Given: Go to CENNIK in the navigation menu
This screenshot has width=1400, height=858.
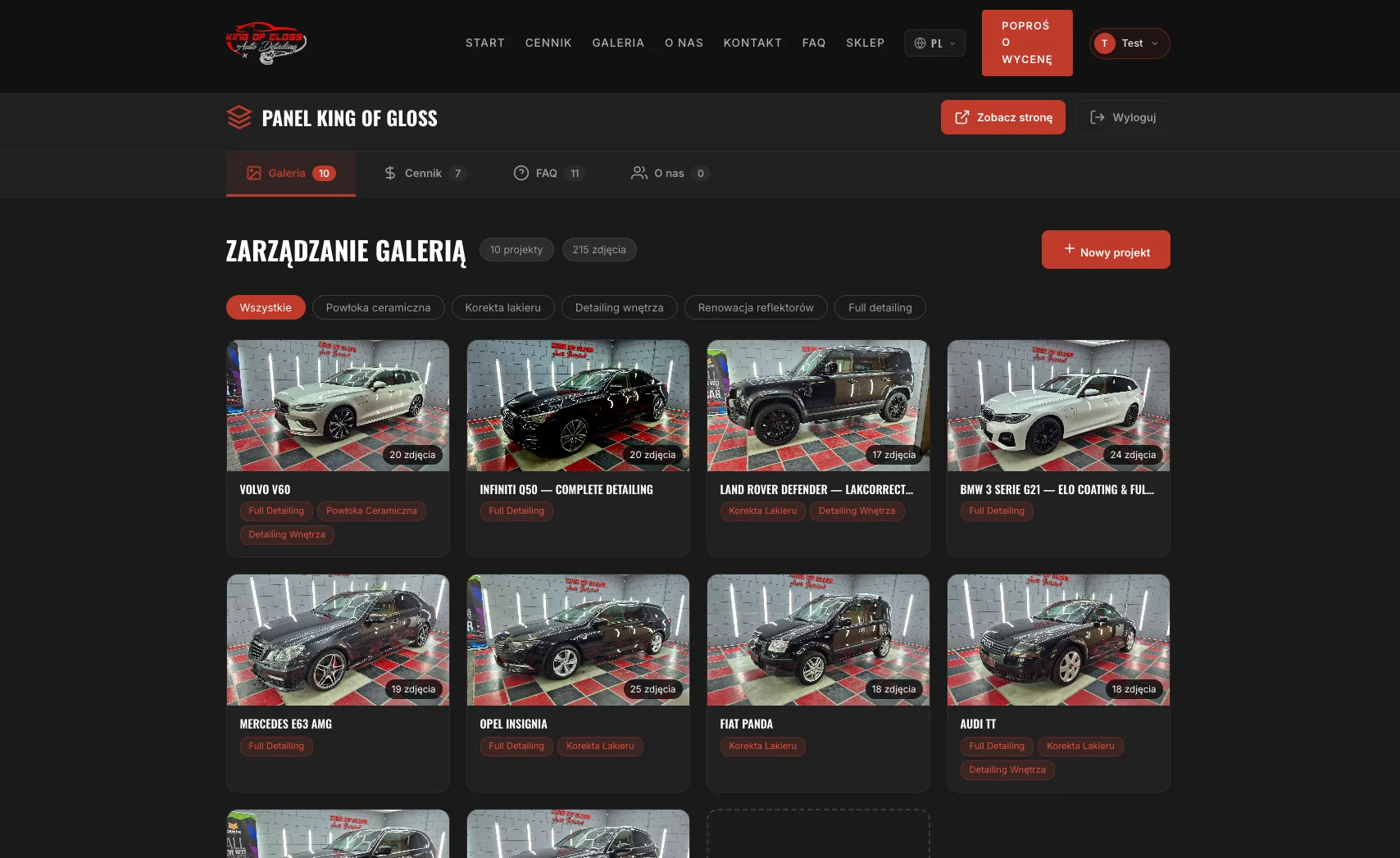Looking at the screenshot, I should [548, 43].
